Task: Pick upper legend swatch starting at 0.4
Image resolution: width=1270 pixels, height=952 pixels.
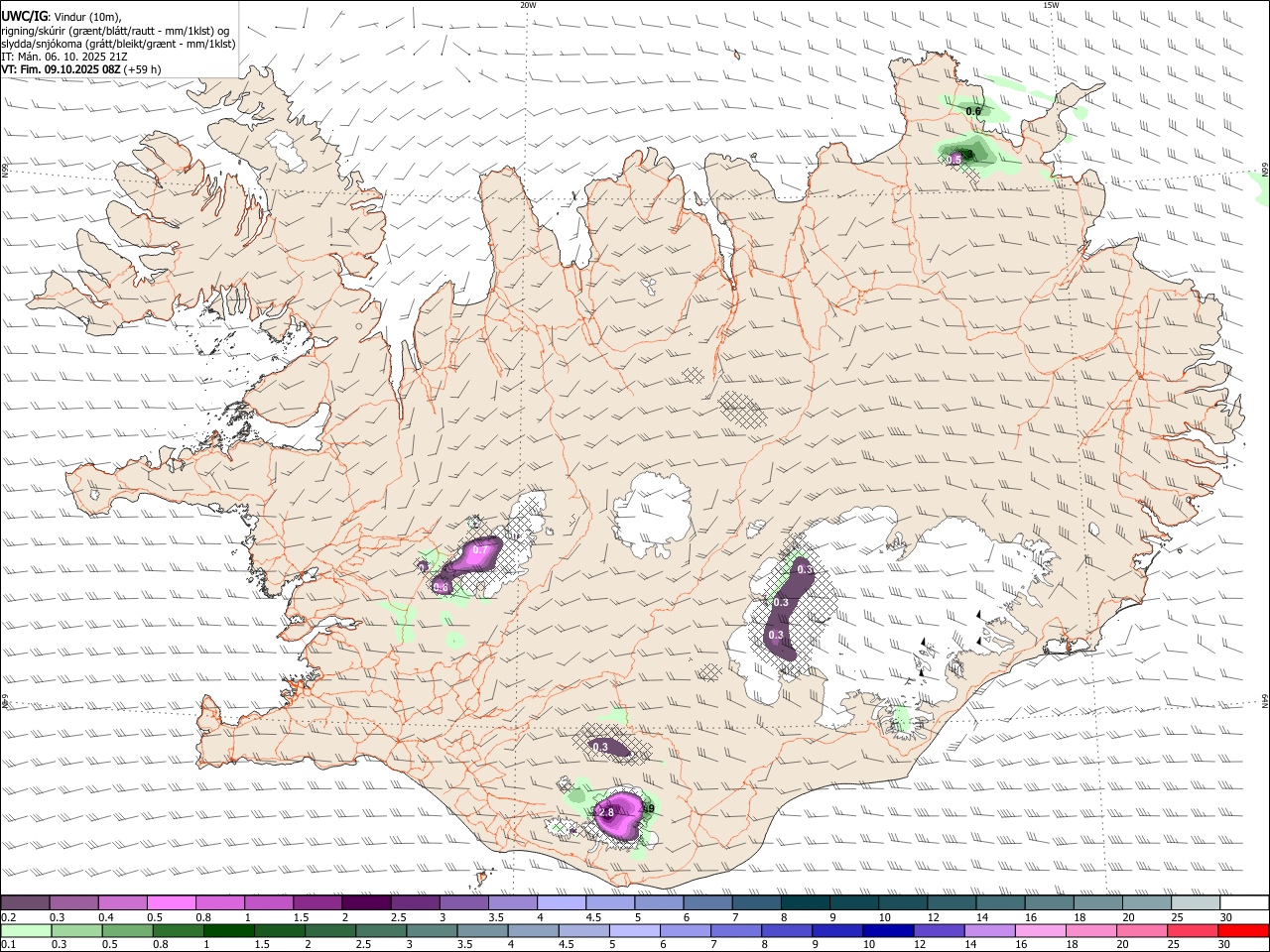Action: 122,903
